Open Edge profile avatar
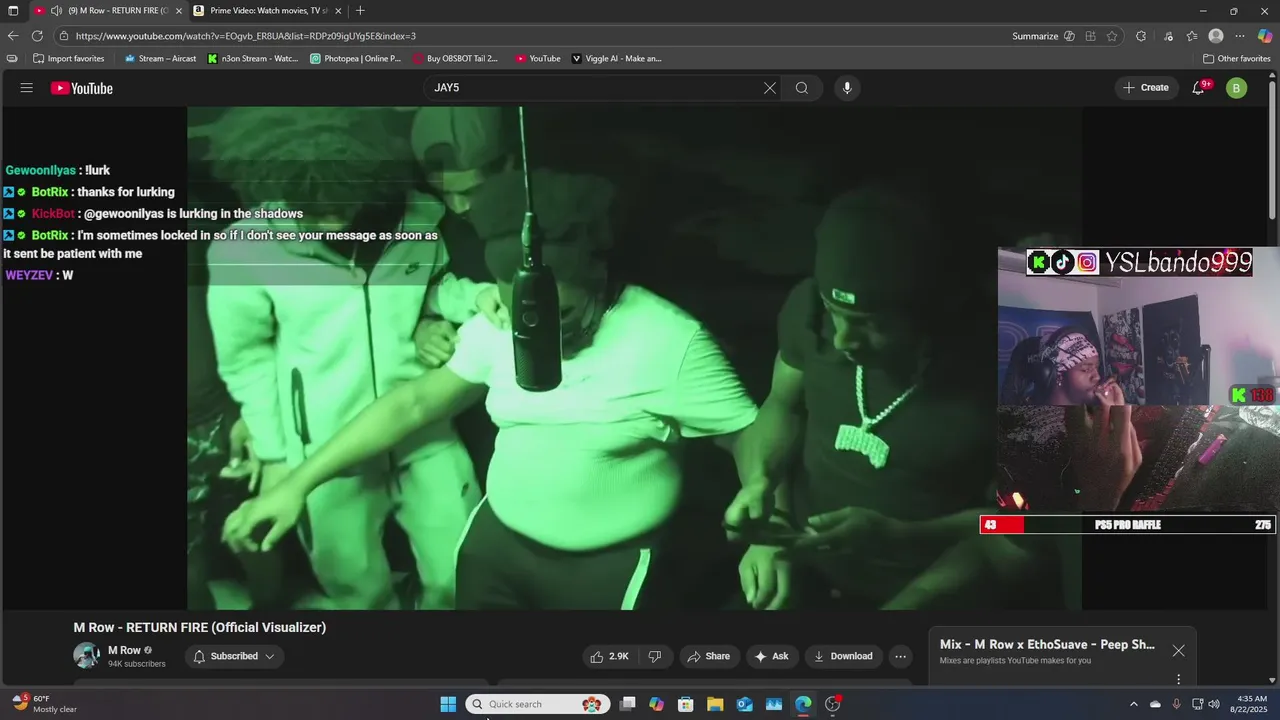Image resolution: width=1280 pixels, height=720 pixels. [x=1216, y=36]
